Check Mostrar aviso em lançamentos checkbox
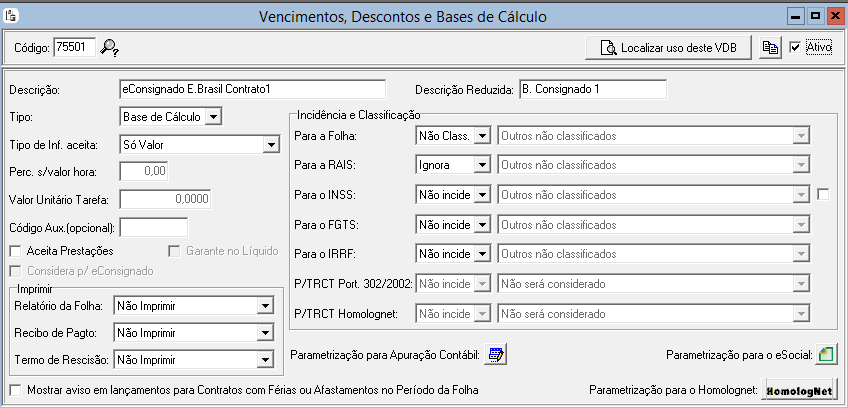848x408 pixels. (16, 390)
